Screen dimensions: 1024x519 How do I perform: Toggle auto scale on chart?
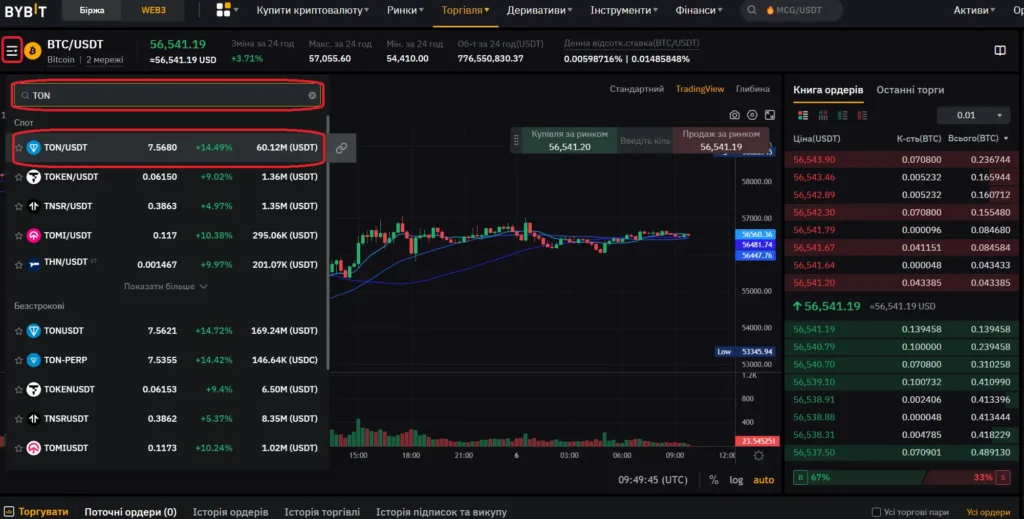pos(763,480)
